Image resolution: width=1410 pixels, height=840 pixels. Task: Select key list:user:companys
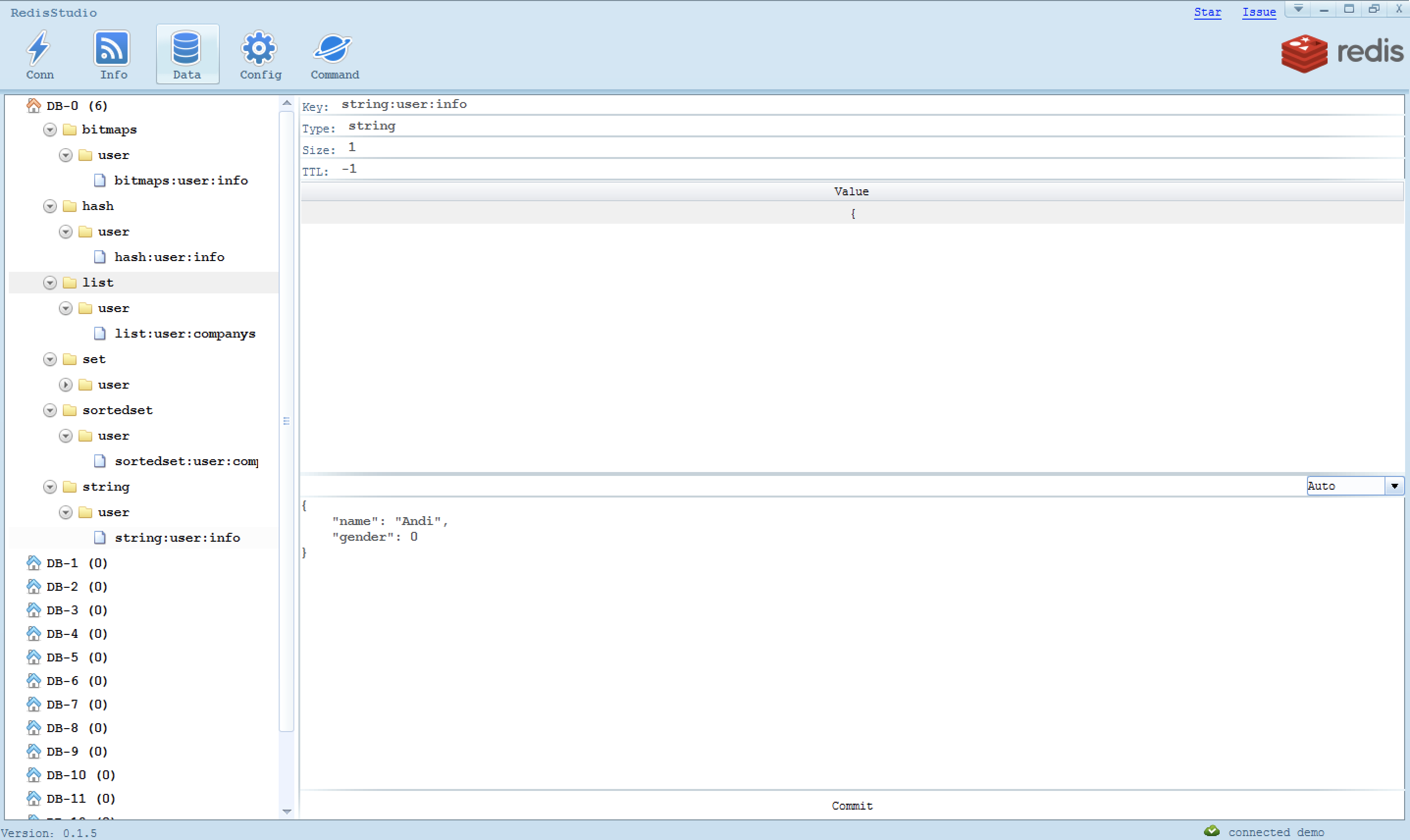pyautogui.click(x=185, y=333)
